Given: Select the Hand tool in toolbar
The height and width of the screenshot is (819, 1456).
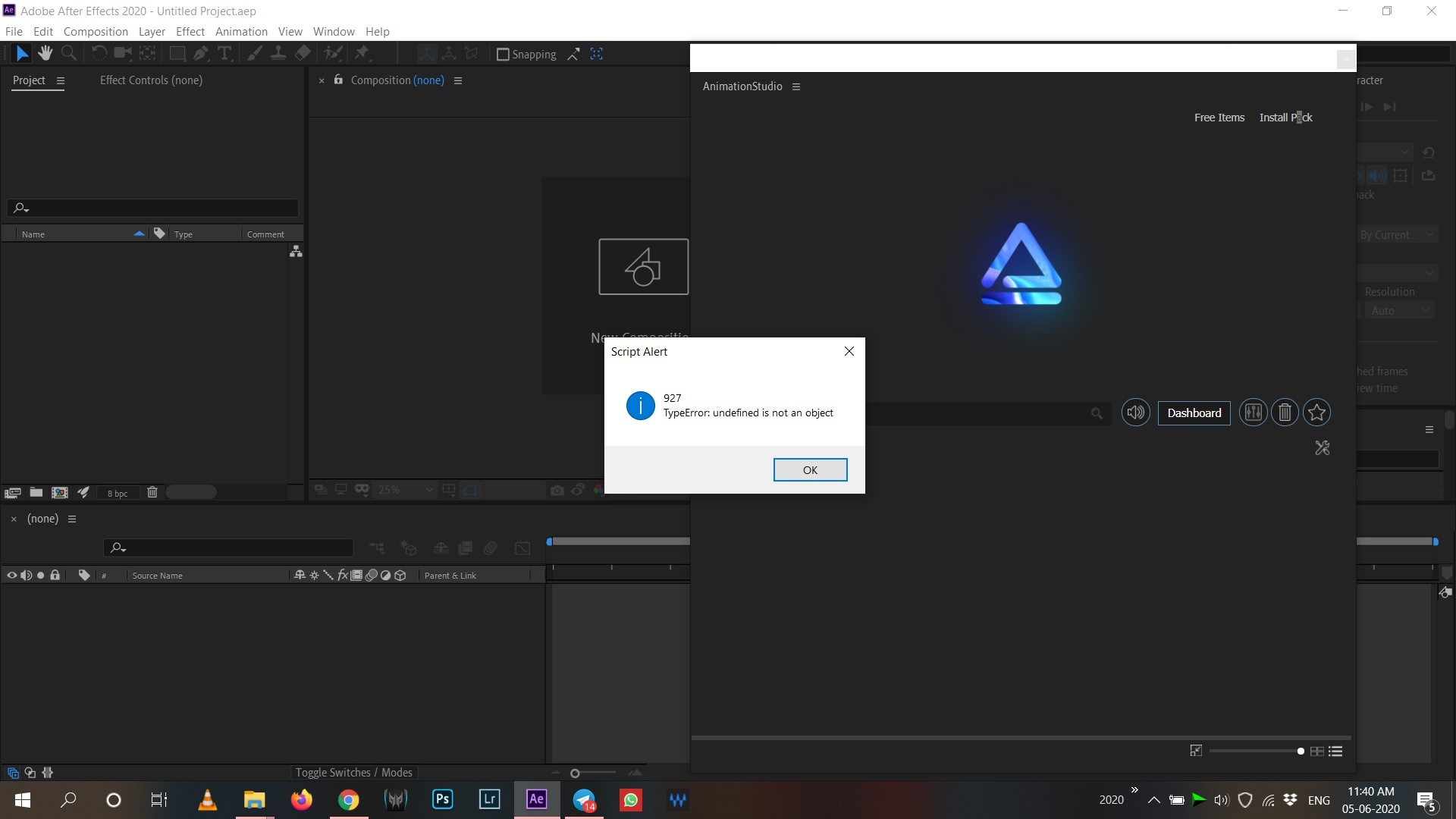Looking at the screenshot, I should pyautogui.click(x=45, y=53).
